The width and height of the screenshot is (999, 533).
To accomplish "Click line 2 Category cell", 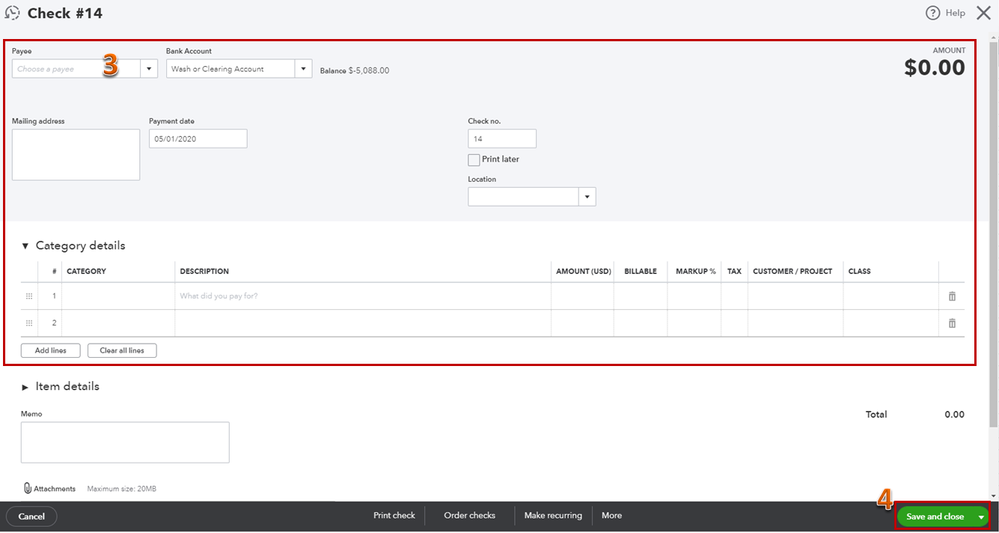I will coord(118,323).
